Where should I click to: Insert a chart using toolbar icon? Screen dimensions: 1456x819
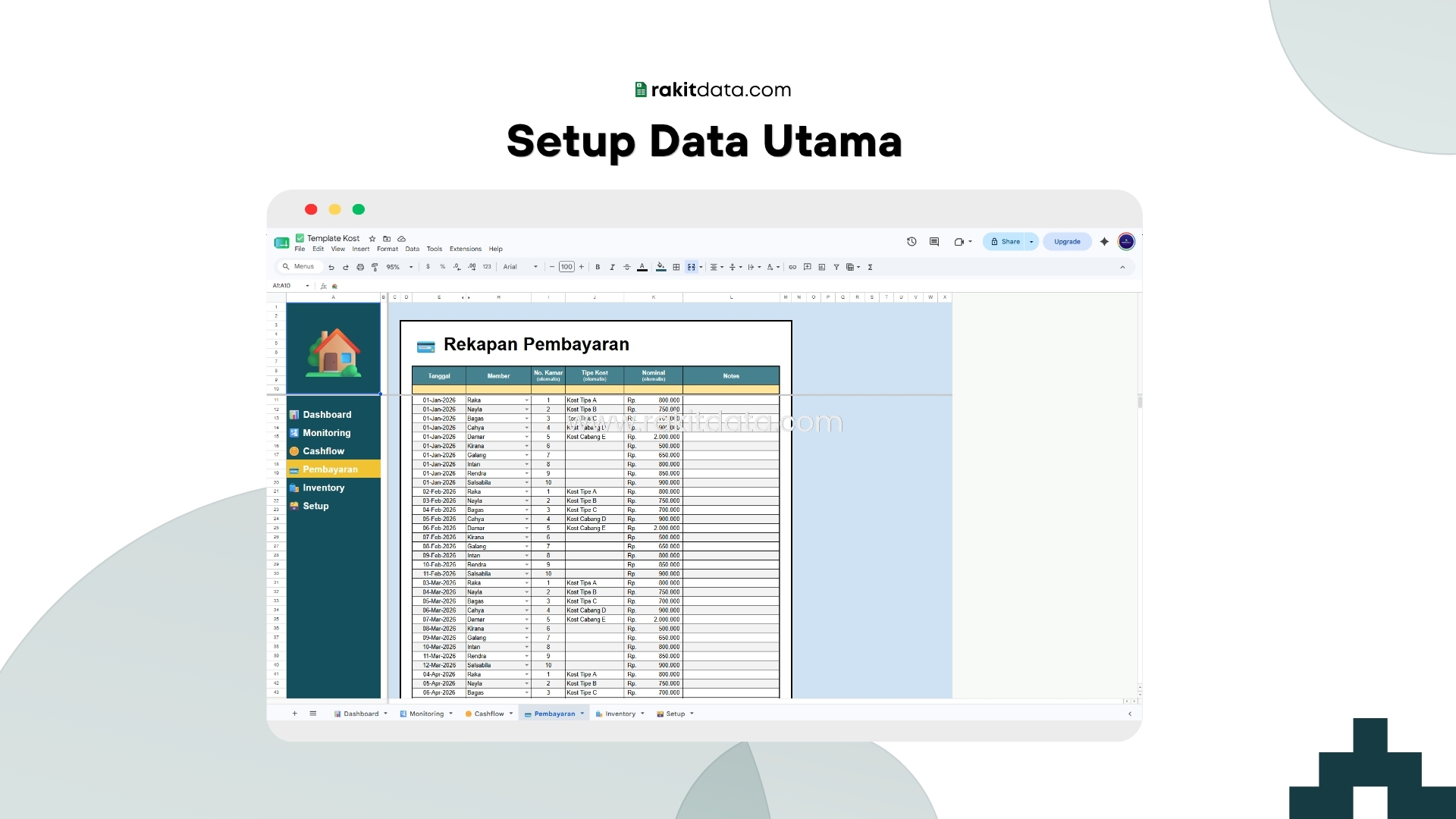pyautogui.click(x=822, y=267)
